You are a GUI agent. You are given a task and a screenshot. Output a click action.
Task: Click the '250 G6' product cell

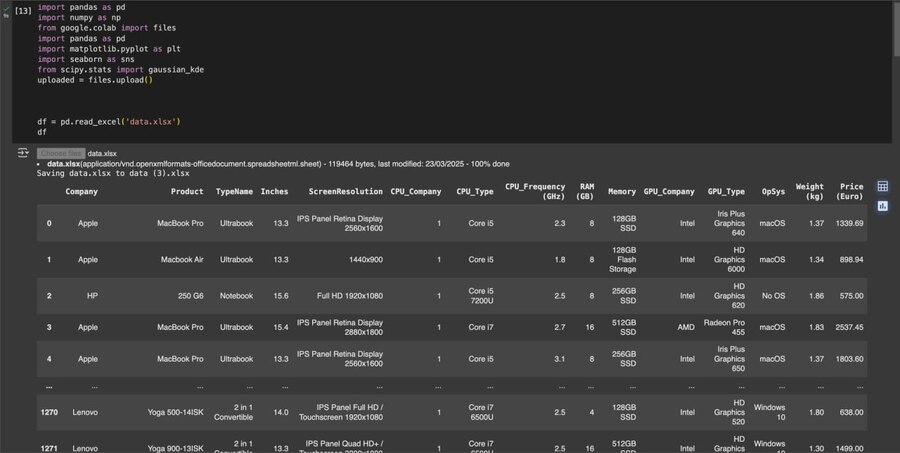point(191,296)
